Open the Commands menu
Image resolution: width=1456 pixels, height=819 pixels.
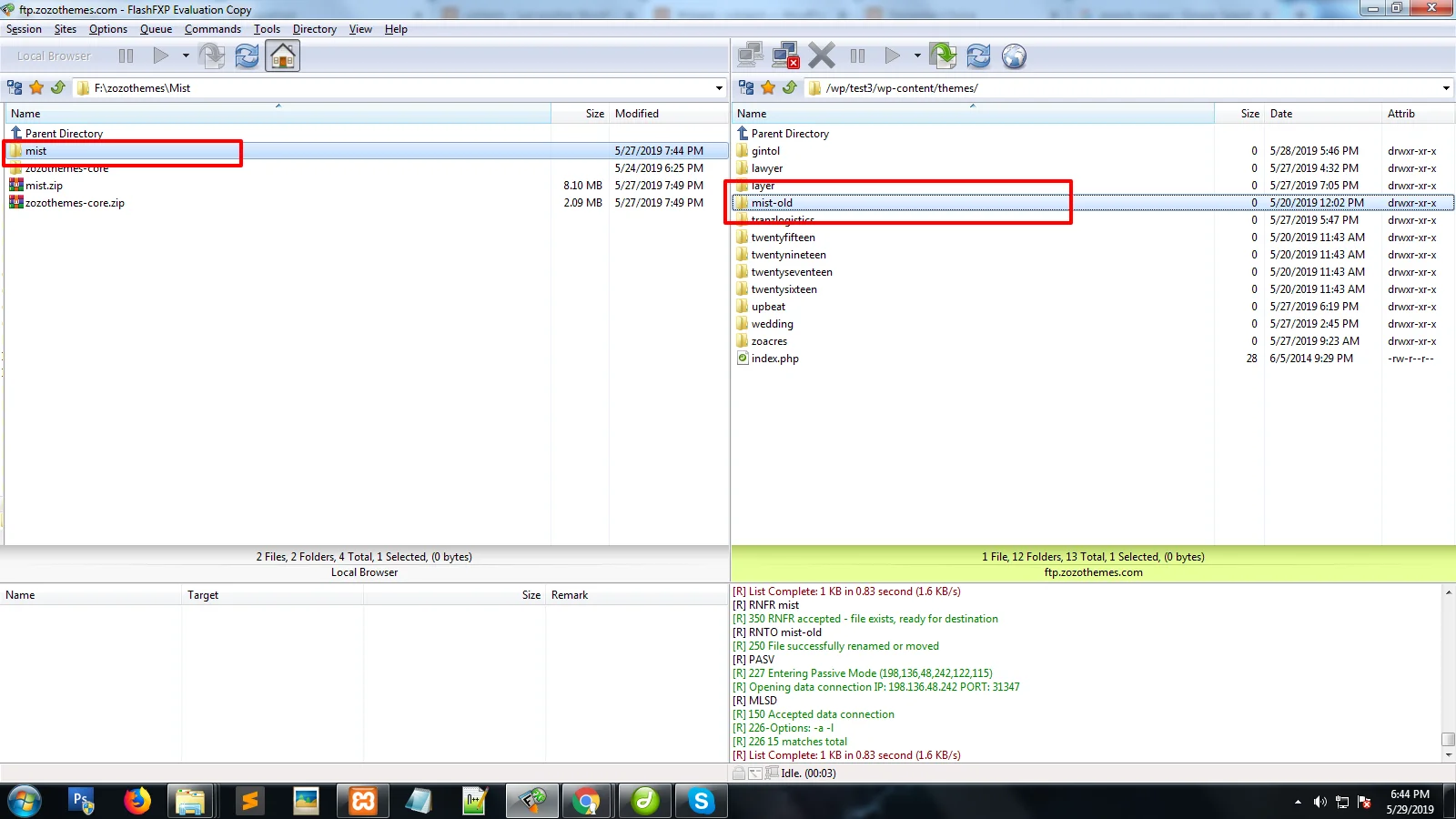212,29
